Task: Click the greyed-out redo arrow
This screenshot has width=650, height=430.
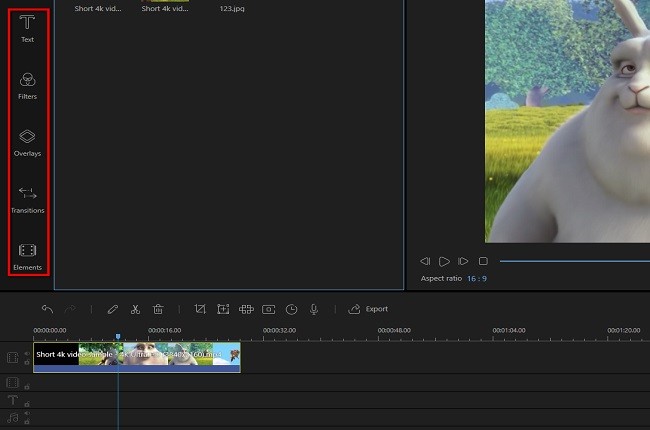Action: click(70, 309)
